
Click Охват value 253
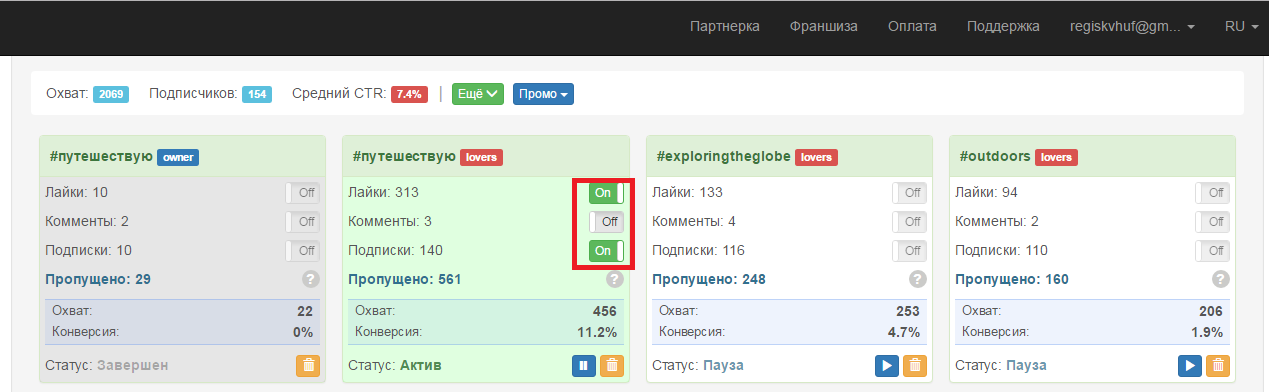click(x=908, y=311)
